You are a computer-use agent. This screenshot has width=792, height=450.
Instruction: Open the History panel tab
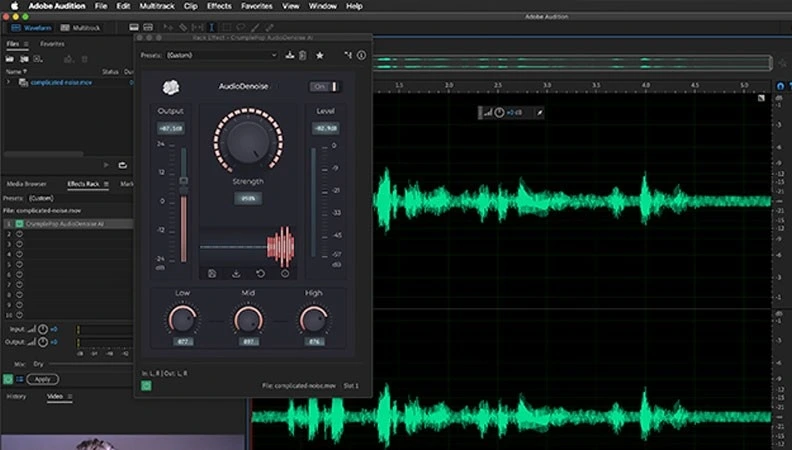click(16, 396)
